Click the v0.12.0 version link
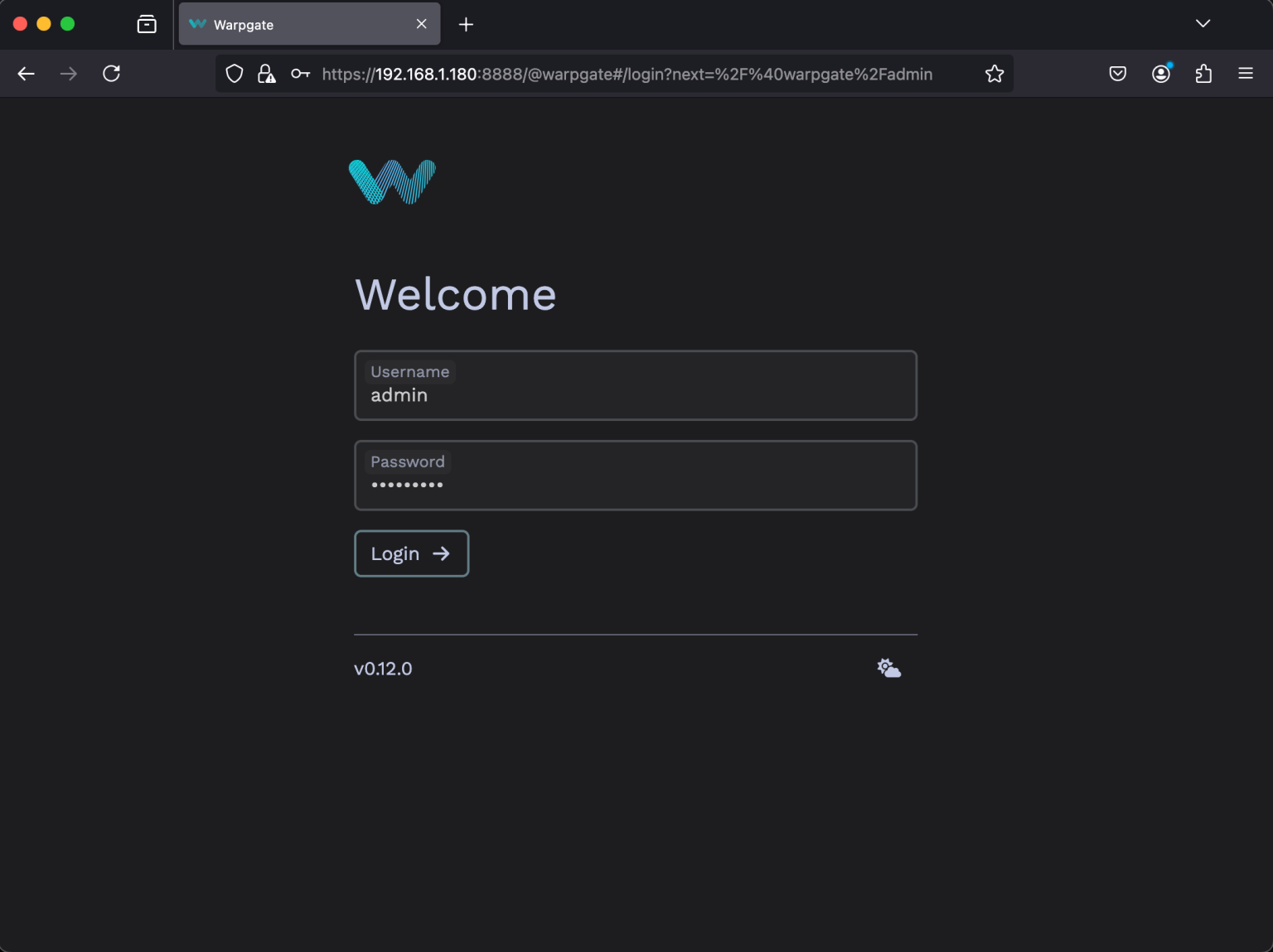 383,668
